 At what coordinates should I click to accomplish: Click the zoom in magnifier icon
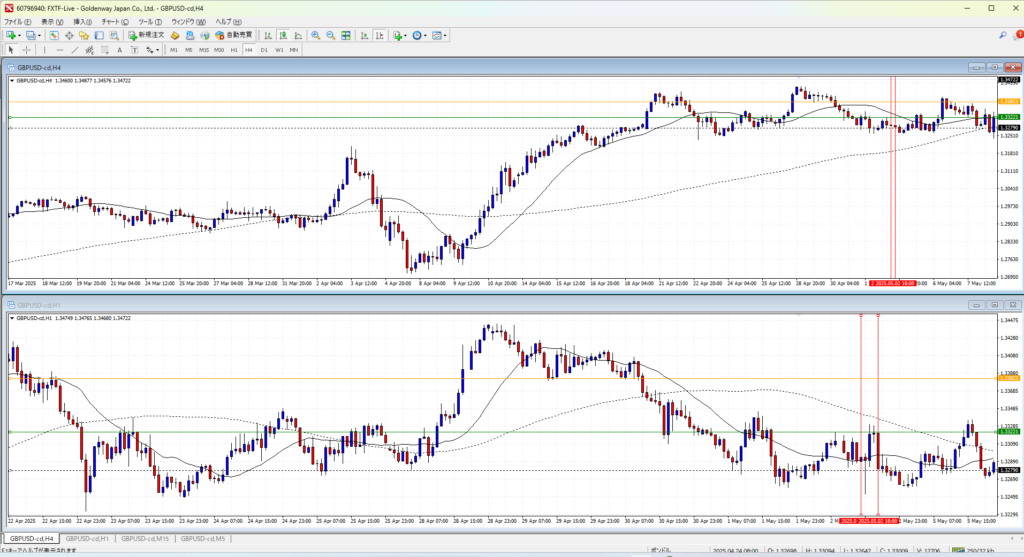tap(315, 35)
